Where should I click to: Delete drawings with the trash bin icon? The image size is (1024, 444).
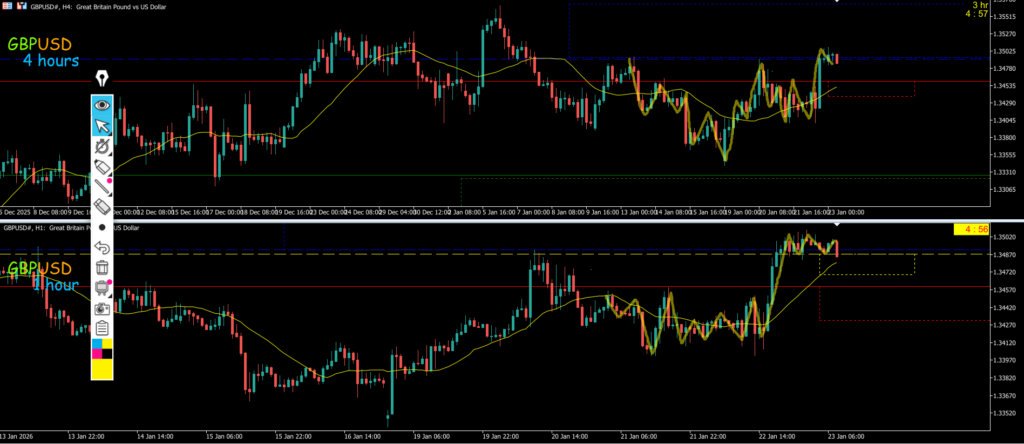tap(101, 267)
